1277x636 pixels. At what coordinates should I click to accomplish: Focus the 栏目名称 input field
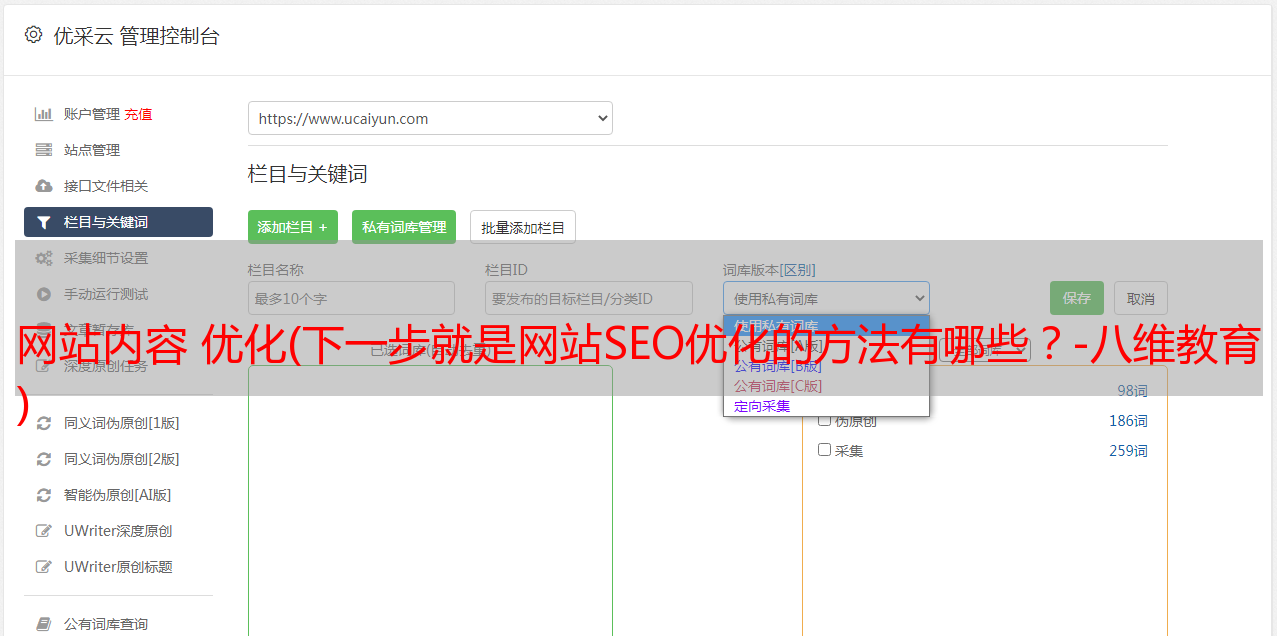point(351,298)
